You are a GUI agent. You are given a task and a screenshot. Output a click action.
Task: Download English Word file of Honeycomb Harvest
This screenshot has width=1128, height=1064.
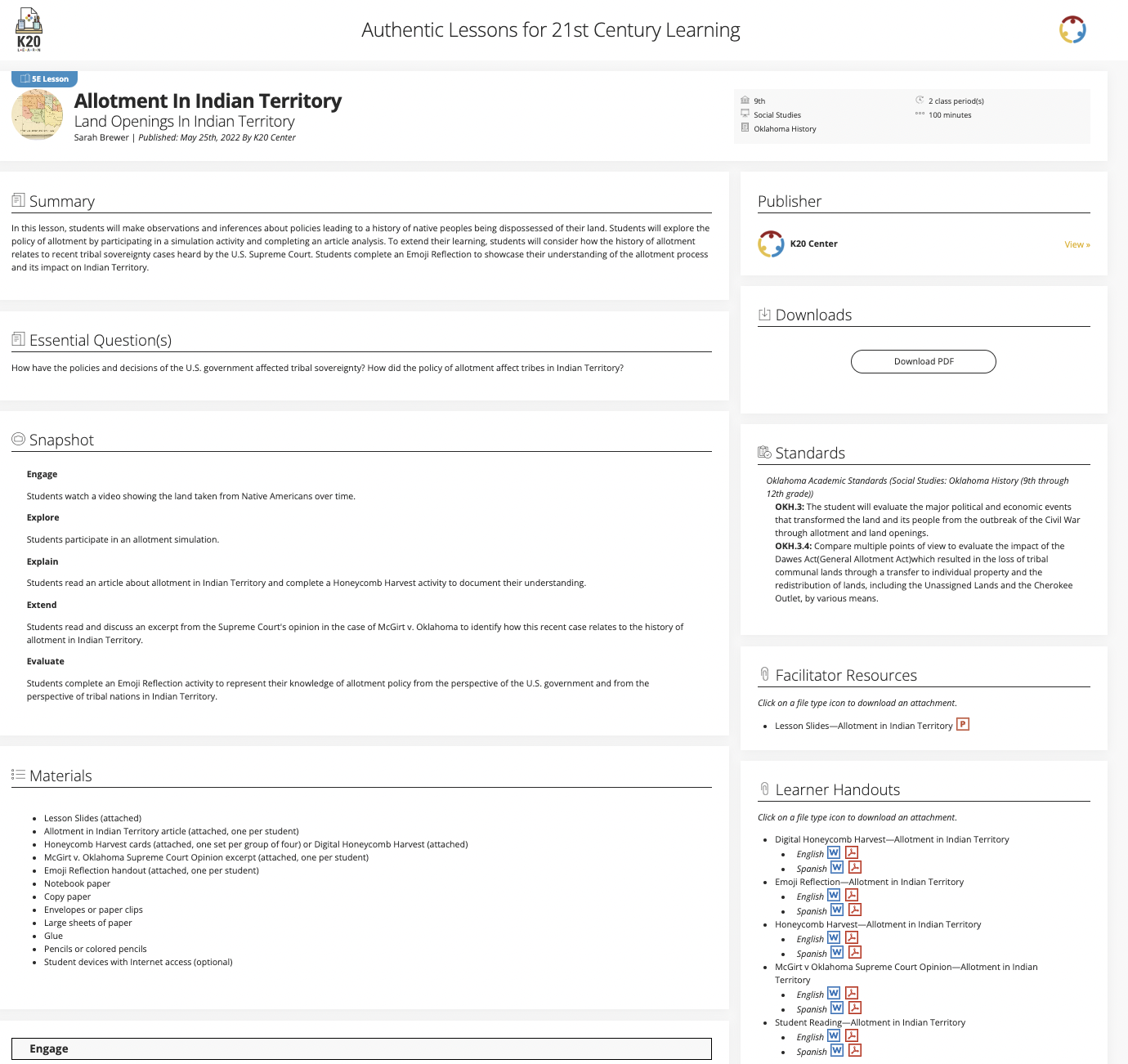[834, 938]
